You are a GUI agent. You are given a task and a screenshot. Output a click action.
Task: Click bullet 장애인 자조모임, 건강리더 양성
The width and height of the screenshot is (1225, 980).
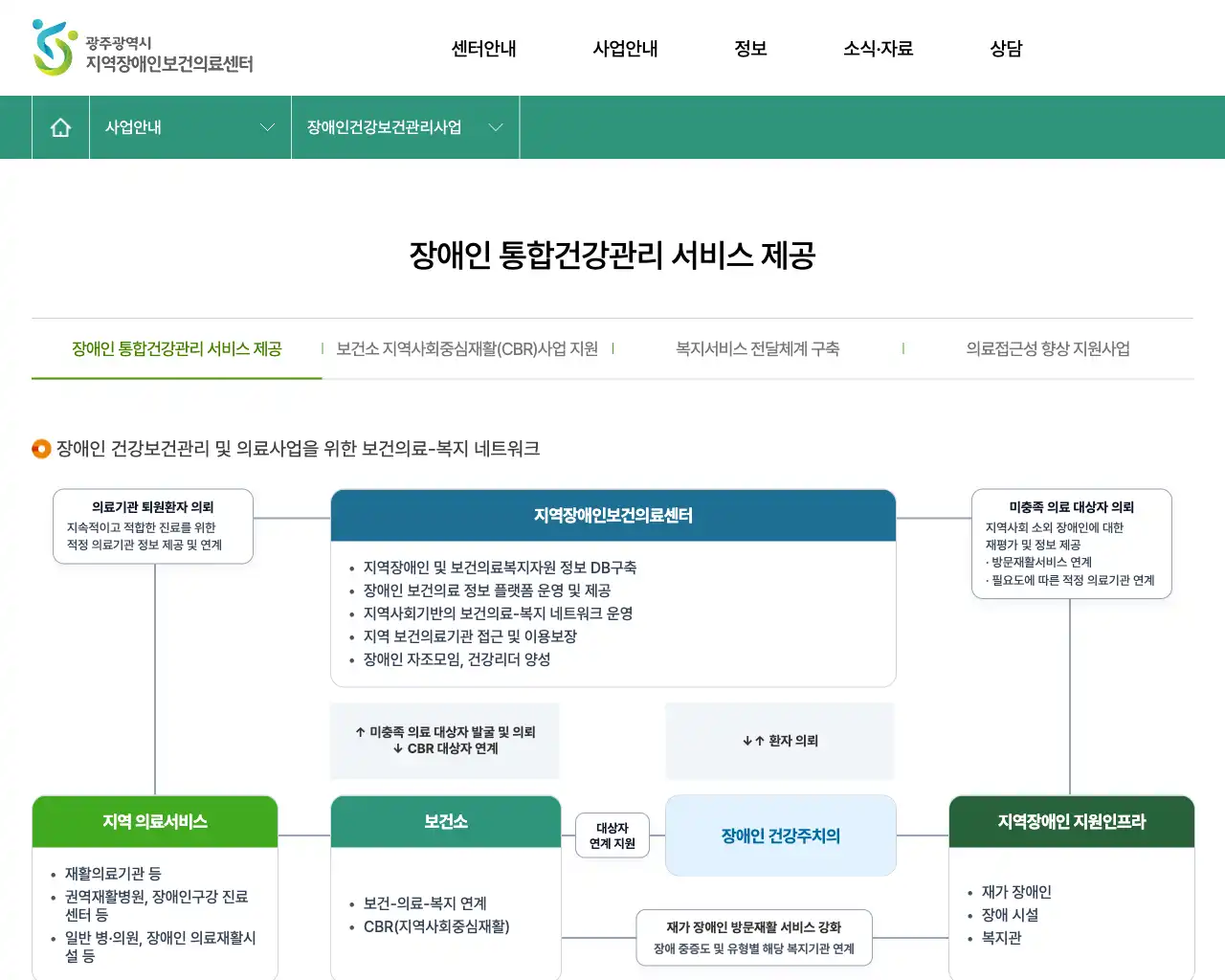457,659
